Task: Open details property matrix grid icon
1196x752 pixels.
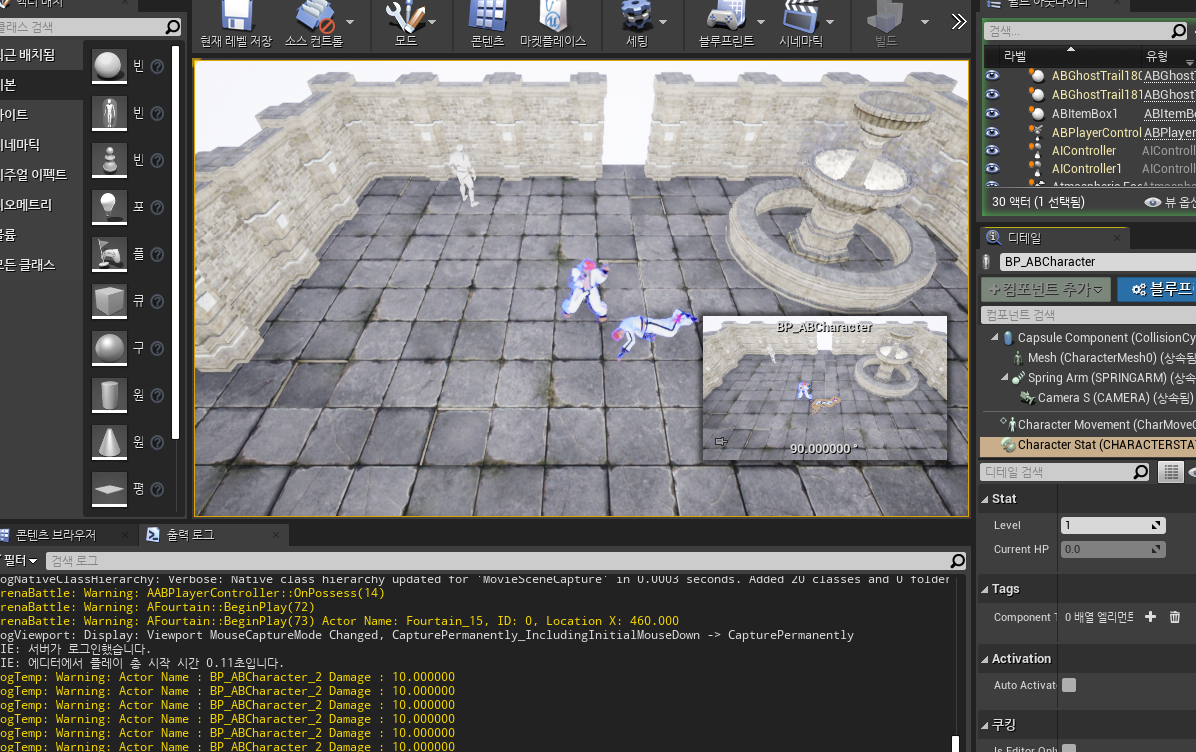Action: [x=1171, y=472]
